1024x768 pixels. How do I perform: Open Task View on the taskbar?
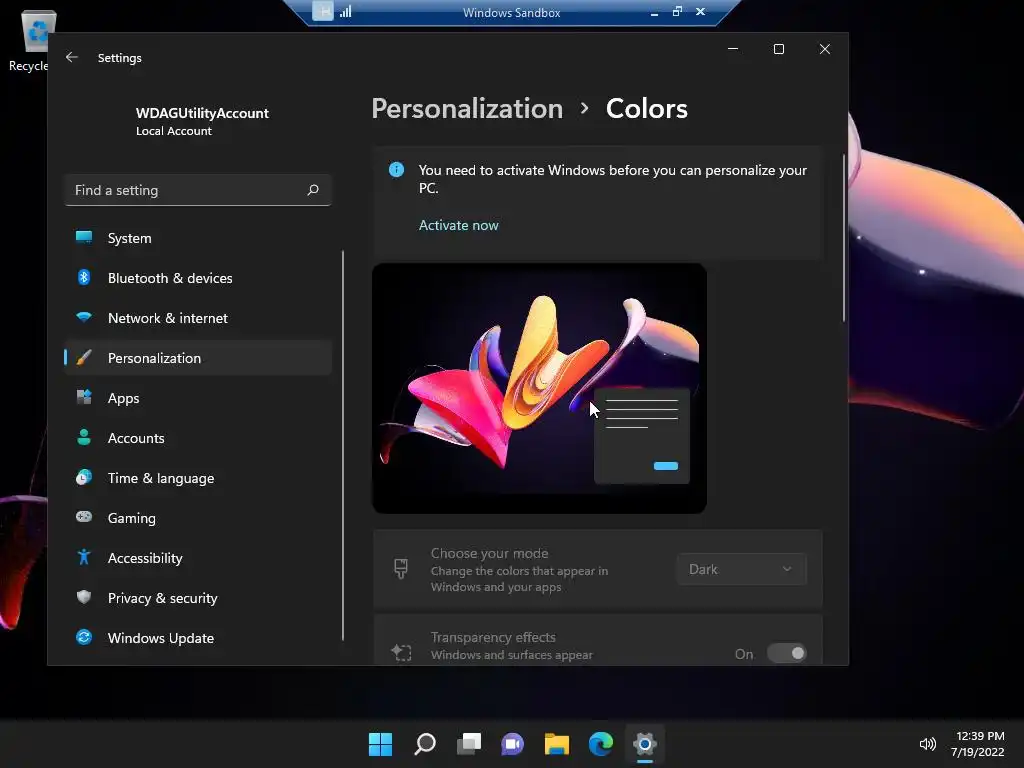click(x=468, y=744)
